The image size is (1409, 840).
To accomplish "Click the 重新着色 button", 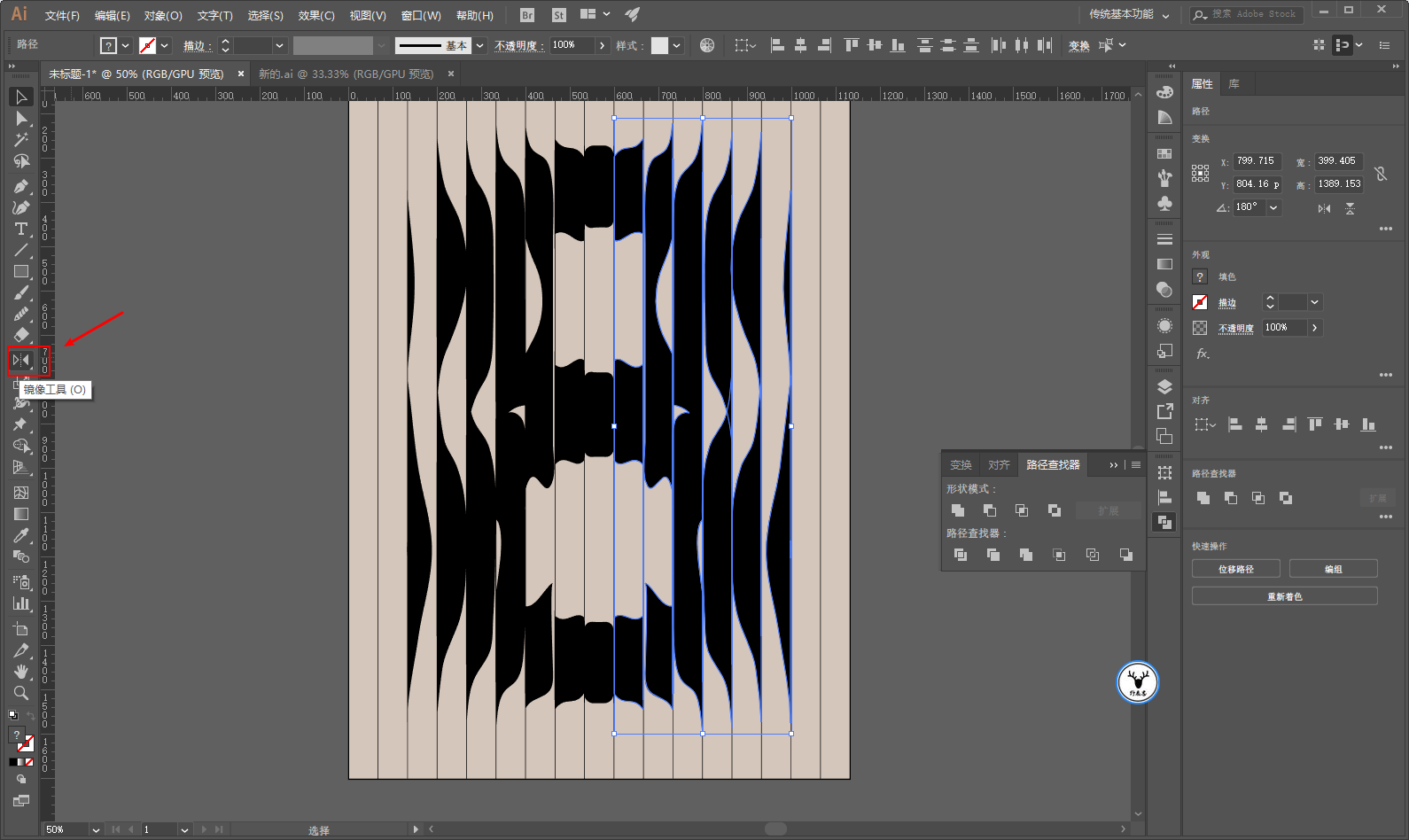I will click(1284, 596).
